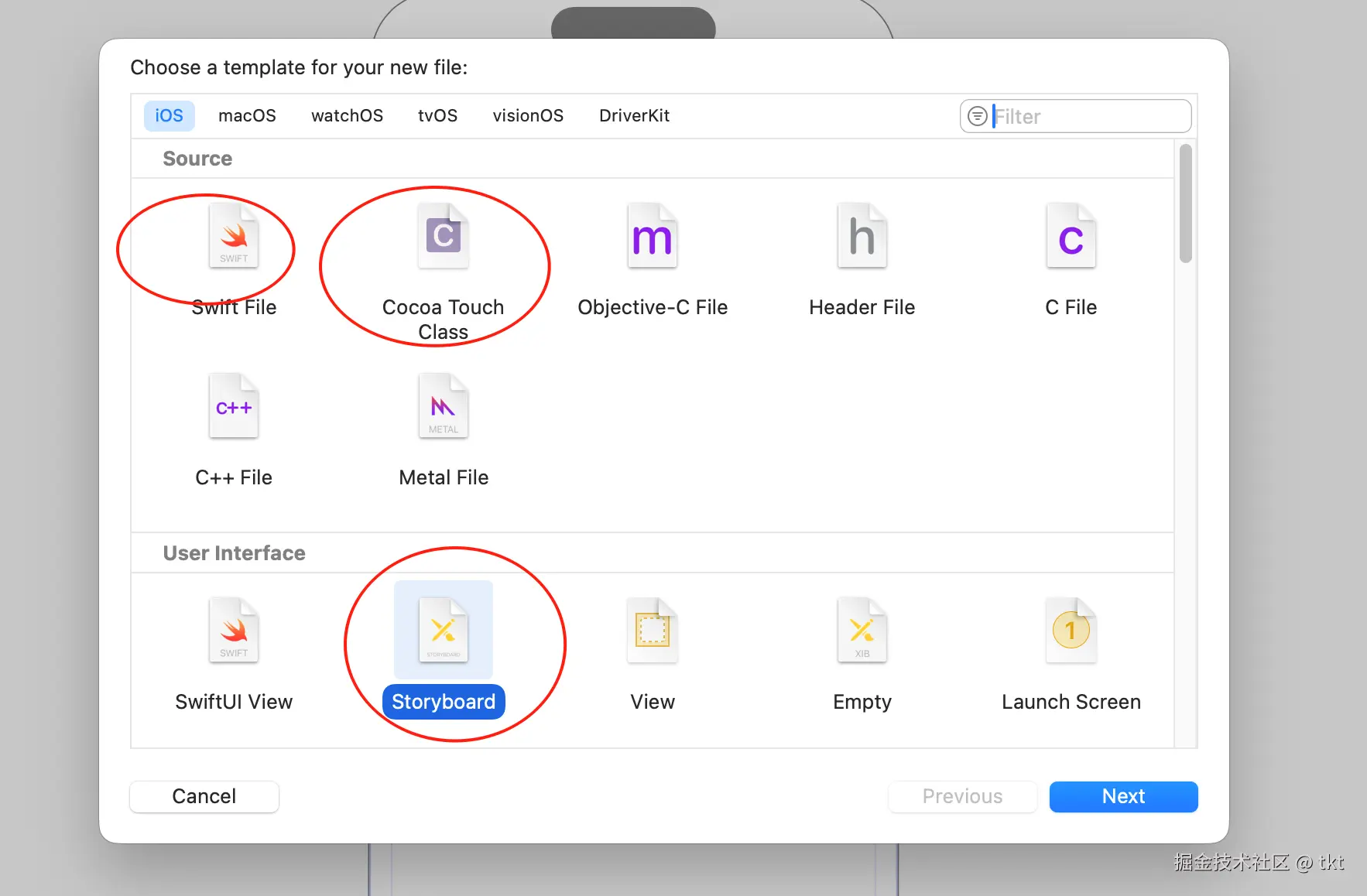
Task: Click the Next button
Action: point(1123,796)
